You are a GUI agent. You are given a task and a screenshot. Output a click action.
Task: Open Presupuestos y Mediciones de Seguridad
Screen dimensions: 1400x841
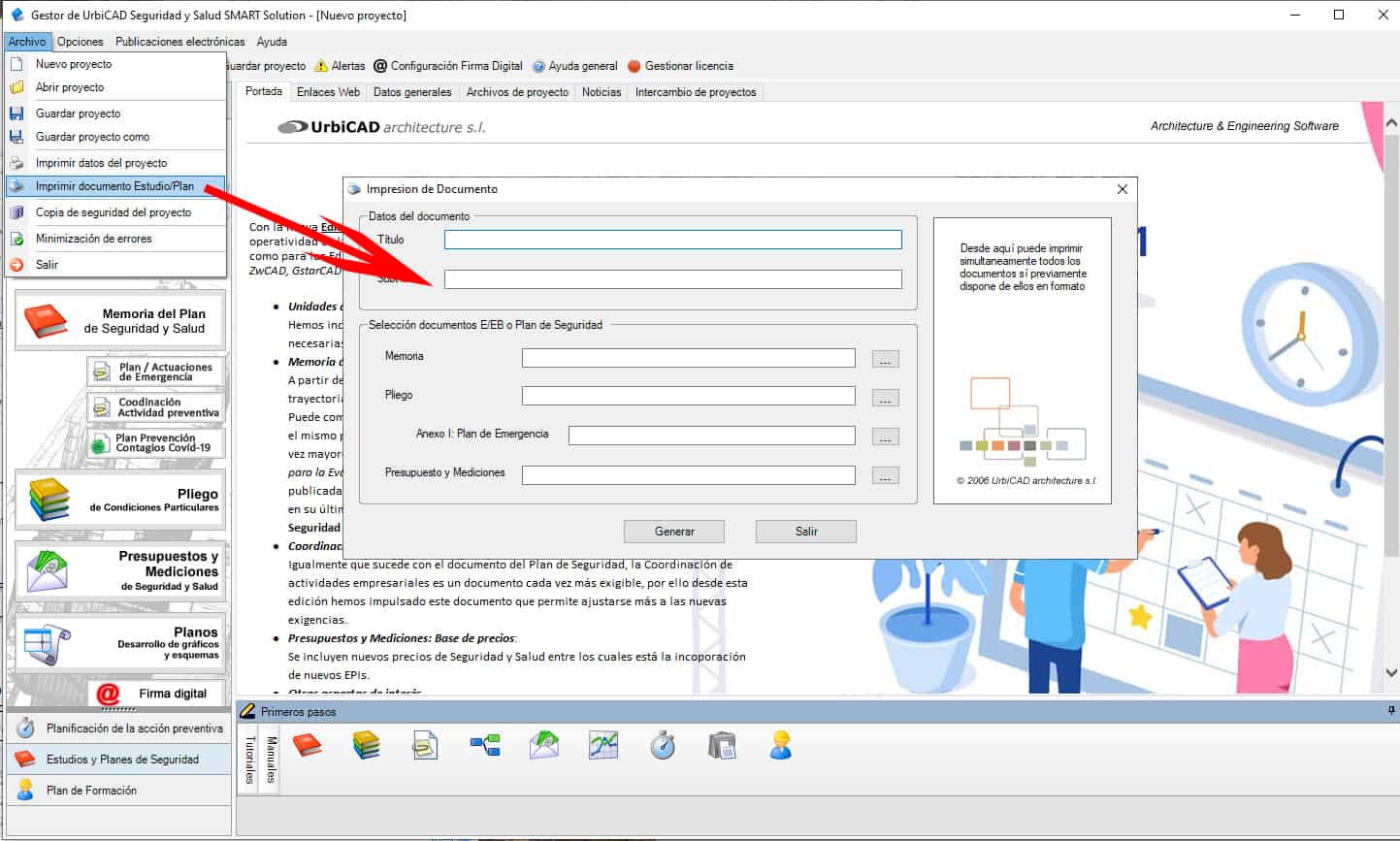coord(120,570)
